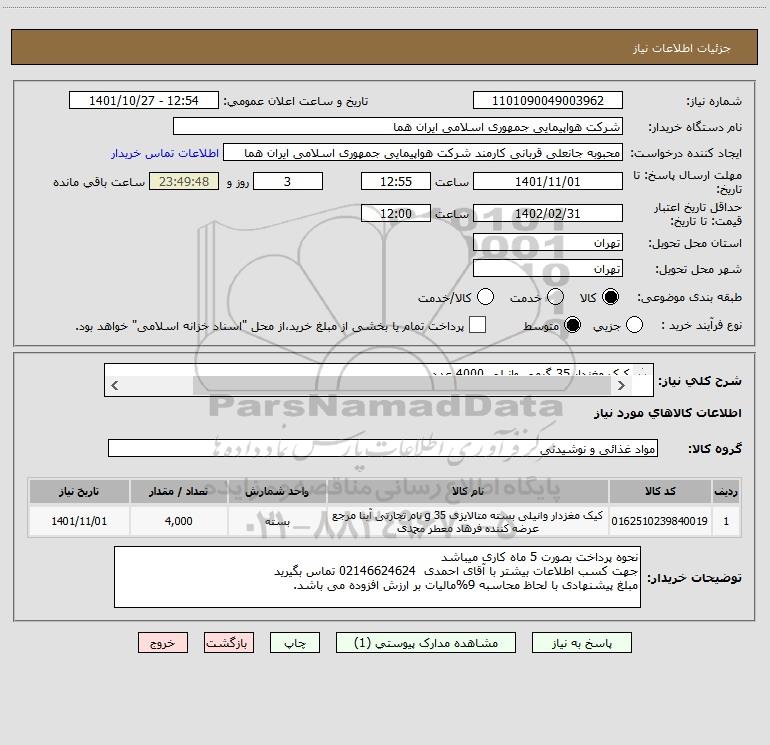Choose جزیی purchase type radio
Viewport: 770px width, 745px height.
click(x=634, y=325)
